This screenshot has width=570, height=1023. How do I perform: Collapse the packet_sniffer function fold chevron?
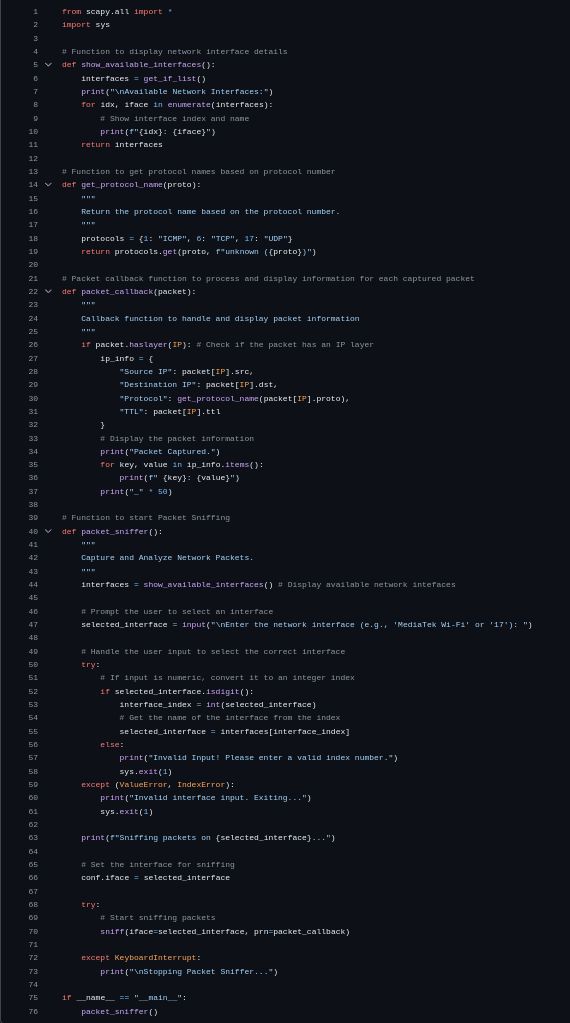48,531
